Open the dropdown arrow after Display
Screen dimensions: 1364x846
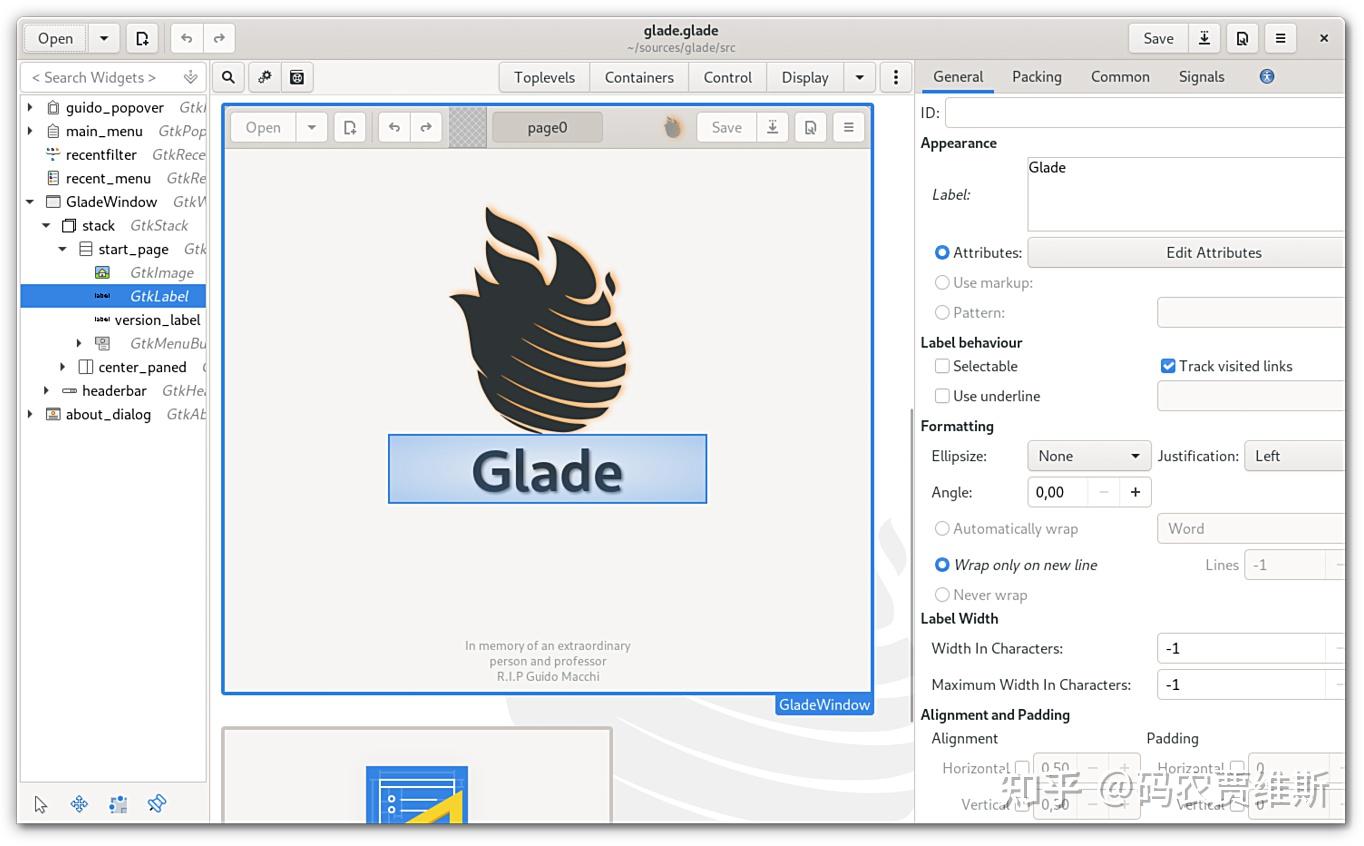[x=859, y=77]
